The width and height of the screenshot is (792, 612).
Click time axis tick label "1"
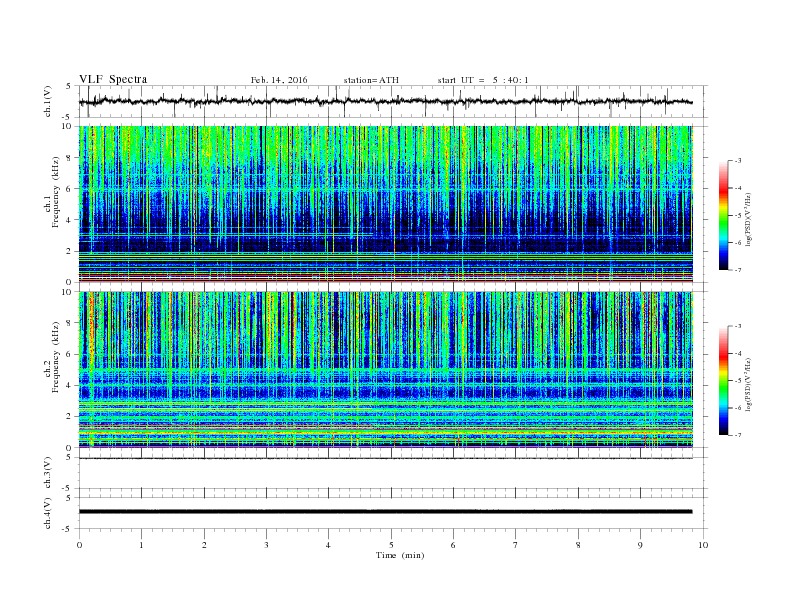[141, 545]
